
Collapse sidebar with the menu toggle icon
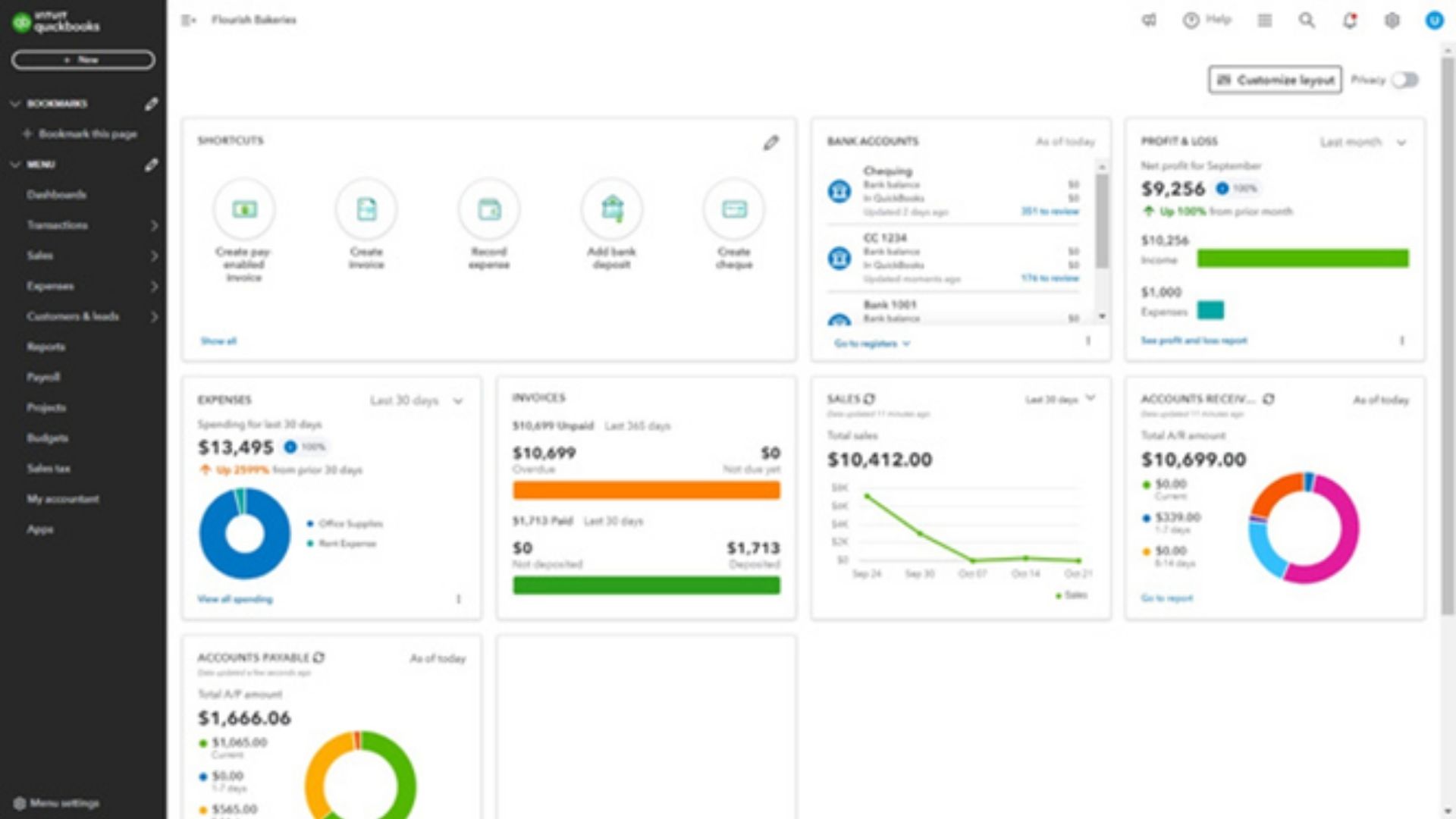pos(188,20)
